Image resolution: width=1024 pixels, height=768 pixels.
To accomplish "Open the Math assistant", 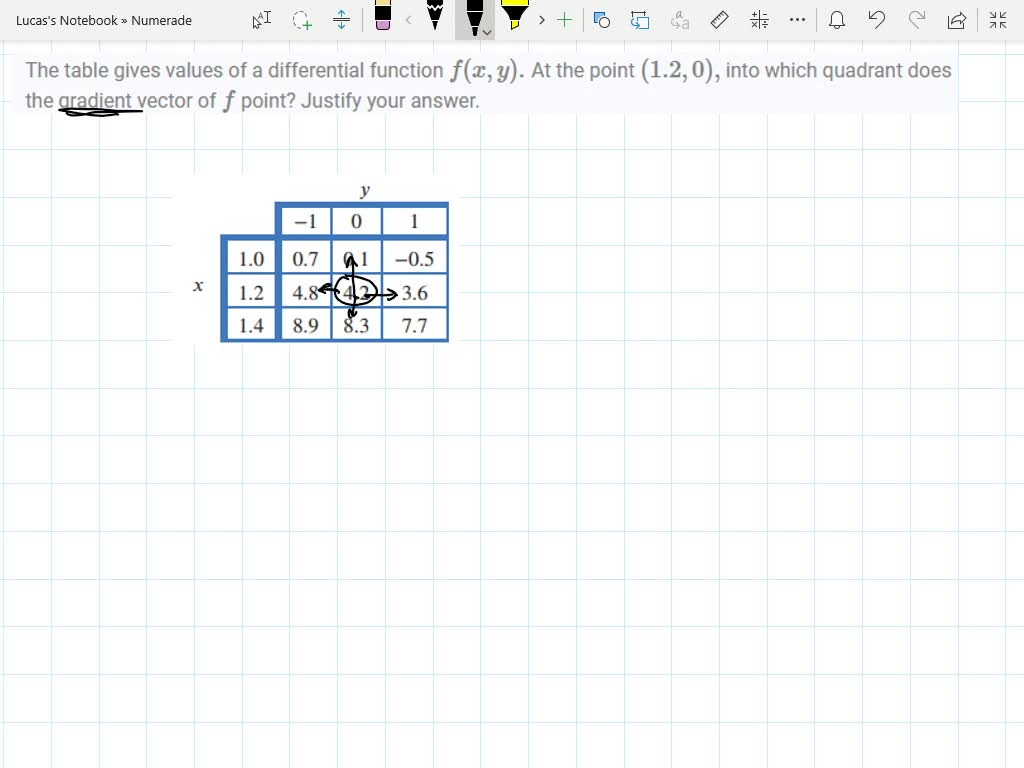I will click(758, 19).
